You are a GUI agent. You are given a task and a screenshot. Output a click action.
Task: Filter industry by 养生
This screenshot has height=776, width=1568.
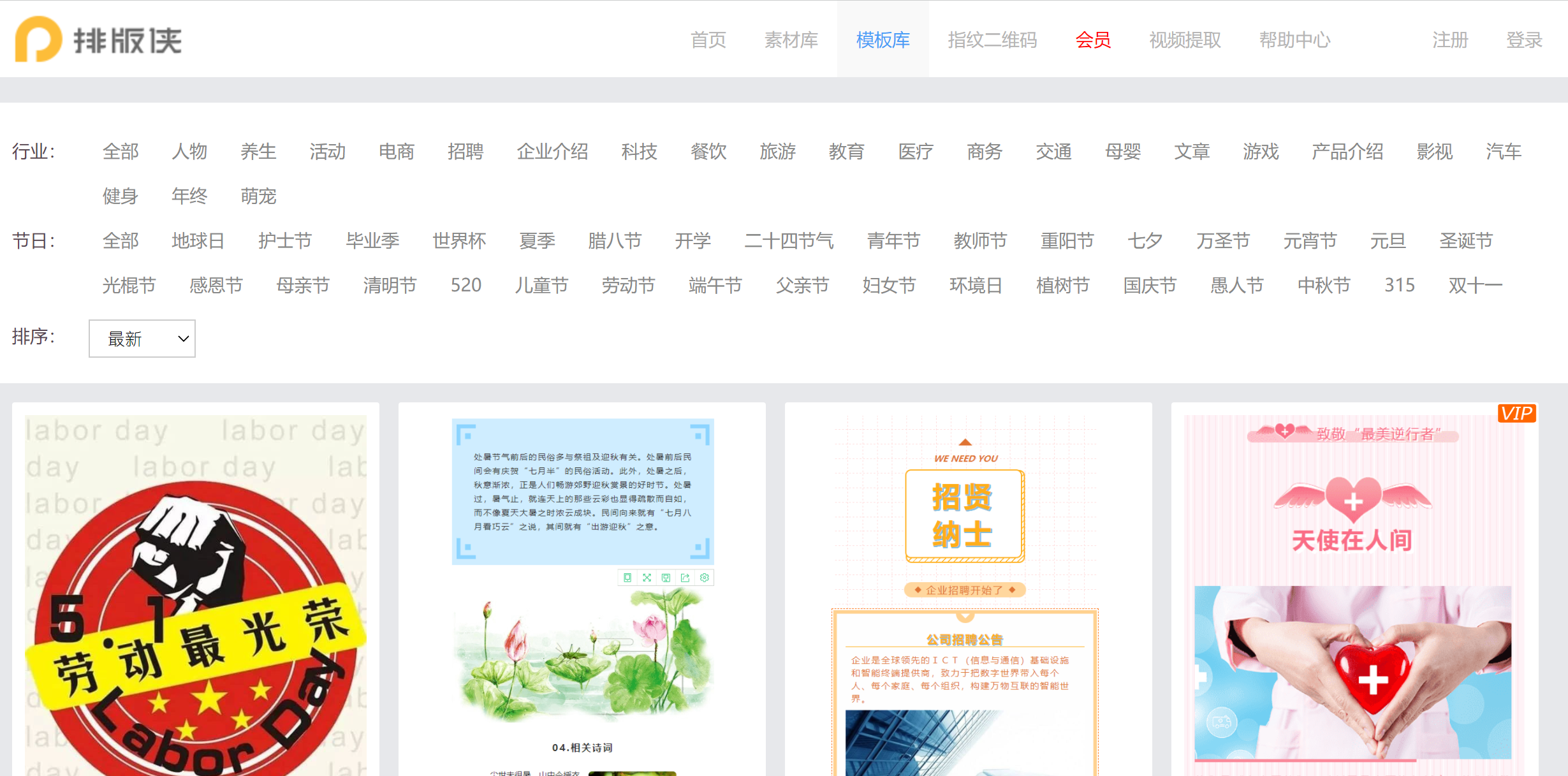258,151
